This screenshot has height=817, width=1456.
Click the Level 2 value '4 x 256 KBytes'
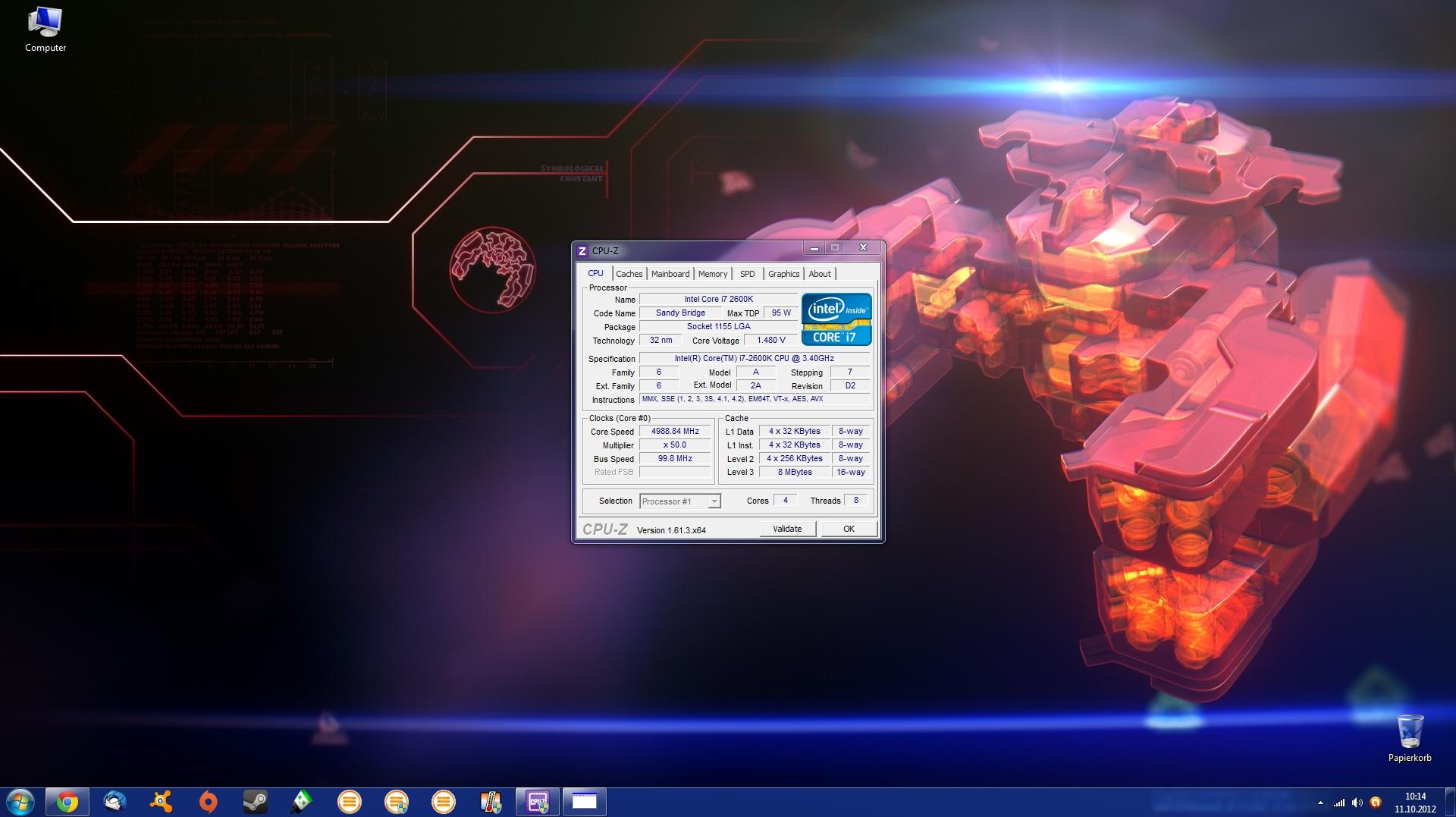click(x=794, y=459)
